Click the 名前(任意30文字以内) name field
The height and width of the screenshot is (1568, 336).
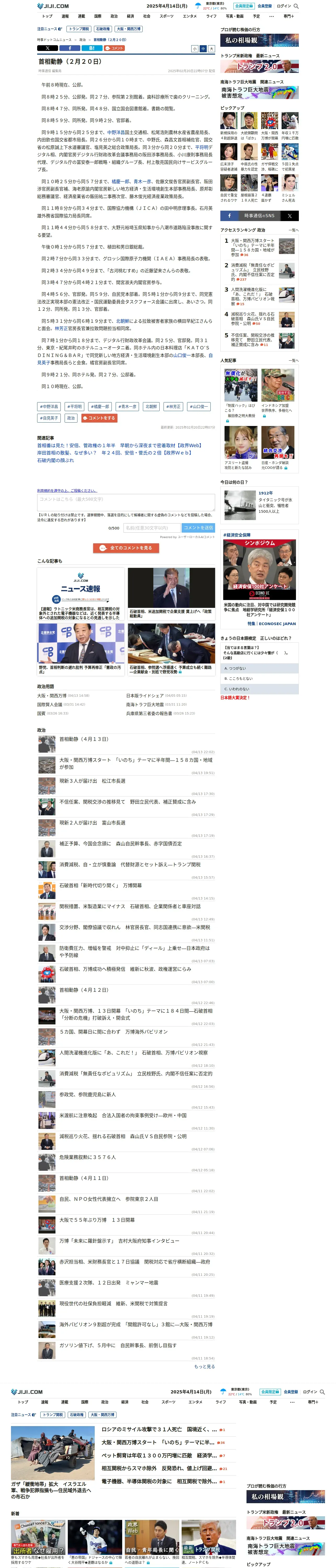pos(151,528)
